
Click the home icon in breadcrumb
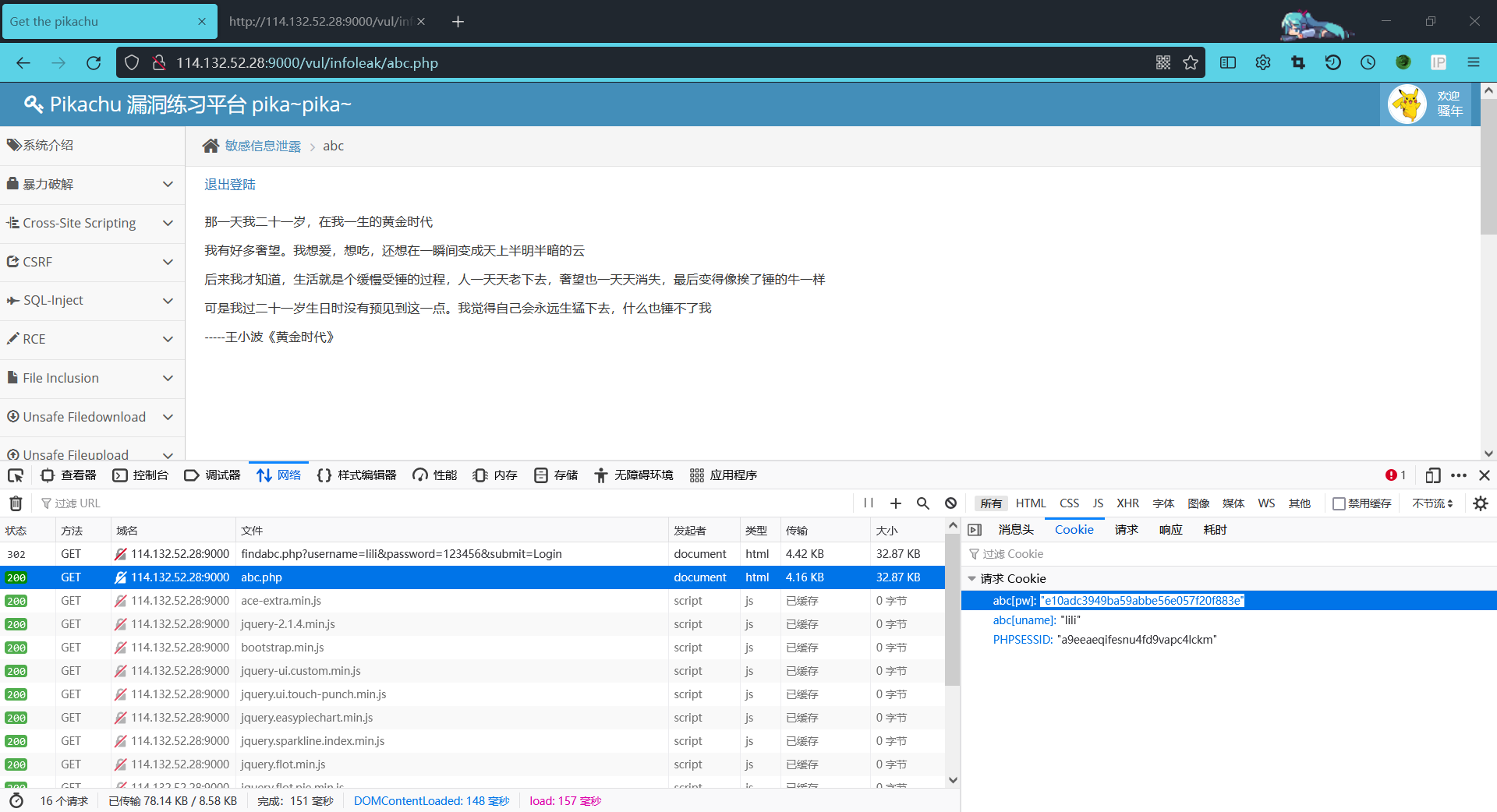(x=211, y=146)
